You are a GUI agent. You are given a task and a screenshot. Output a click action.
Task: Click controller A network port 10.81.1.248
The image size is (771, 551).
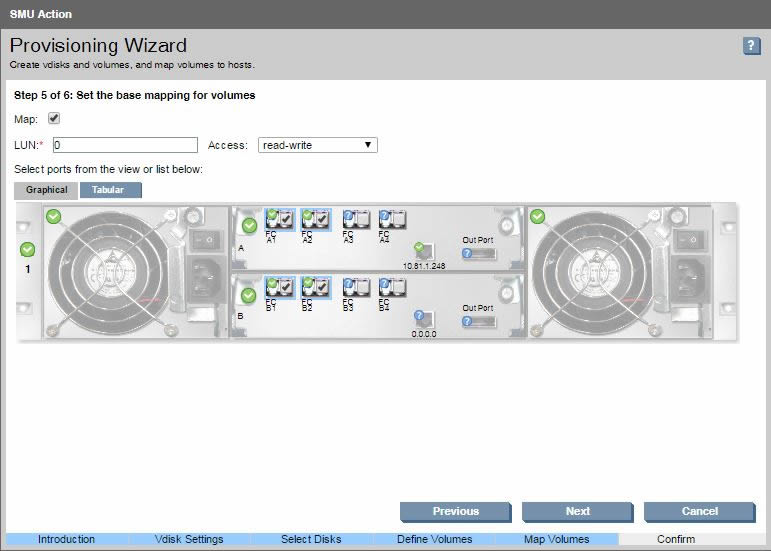(x=424, y=251)
